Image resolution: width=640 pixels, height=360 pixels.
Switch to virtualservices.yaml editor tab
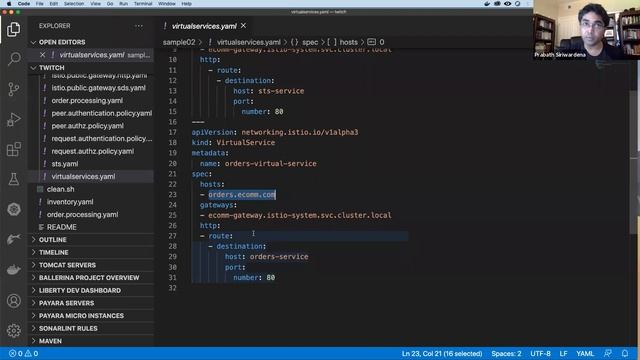tap(204, 26)
